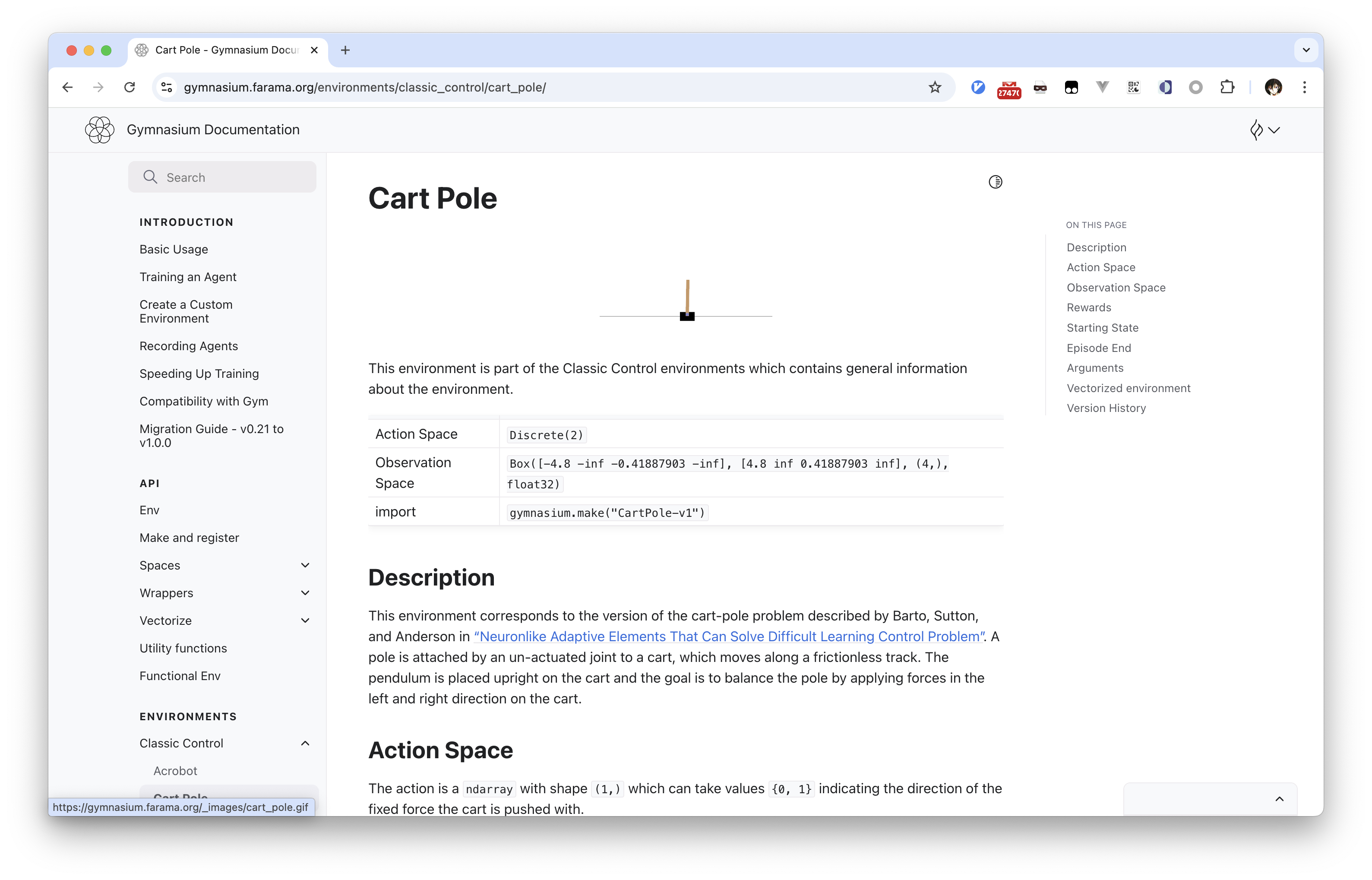
Task: Open a new browser tab
Action: pos(345,50)
